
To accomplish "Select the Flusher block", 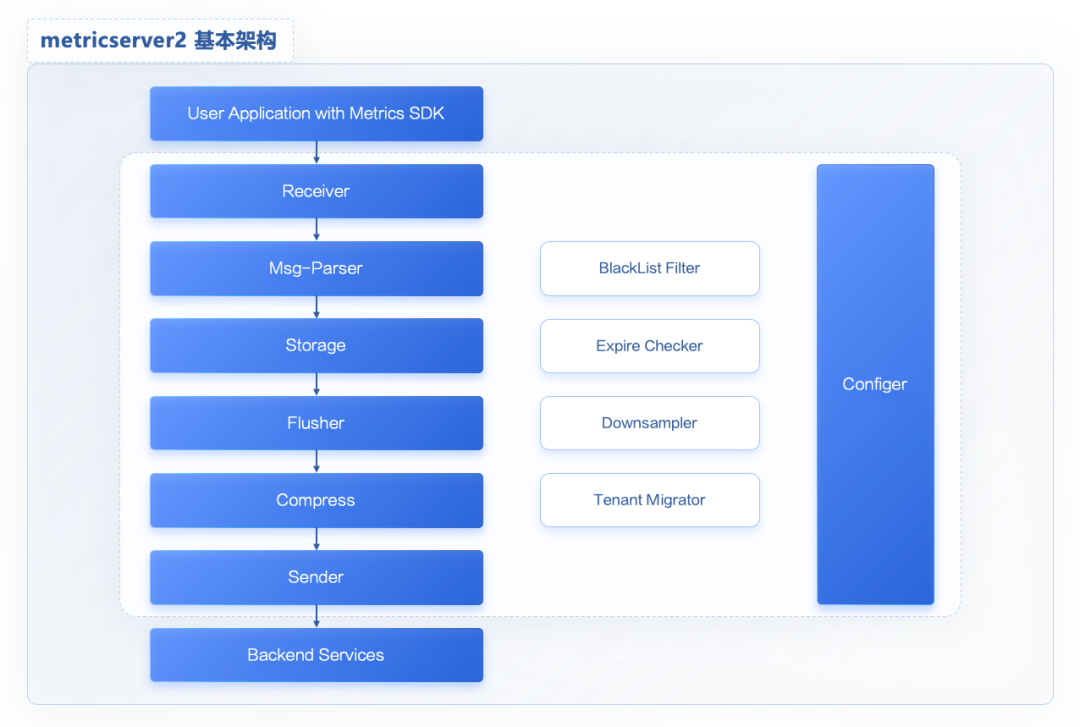I will tap(316, 423).
